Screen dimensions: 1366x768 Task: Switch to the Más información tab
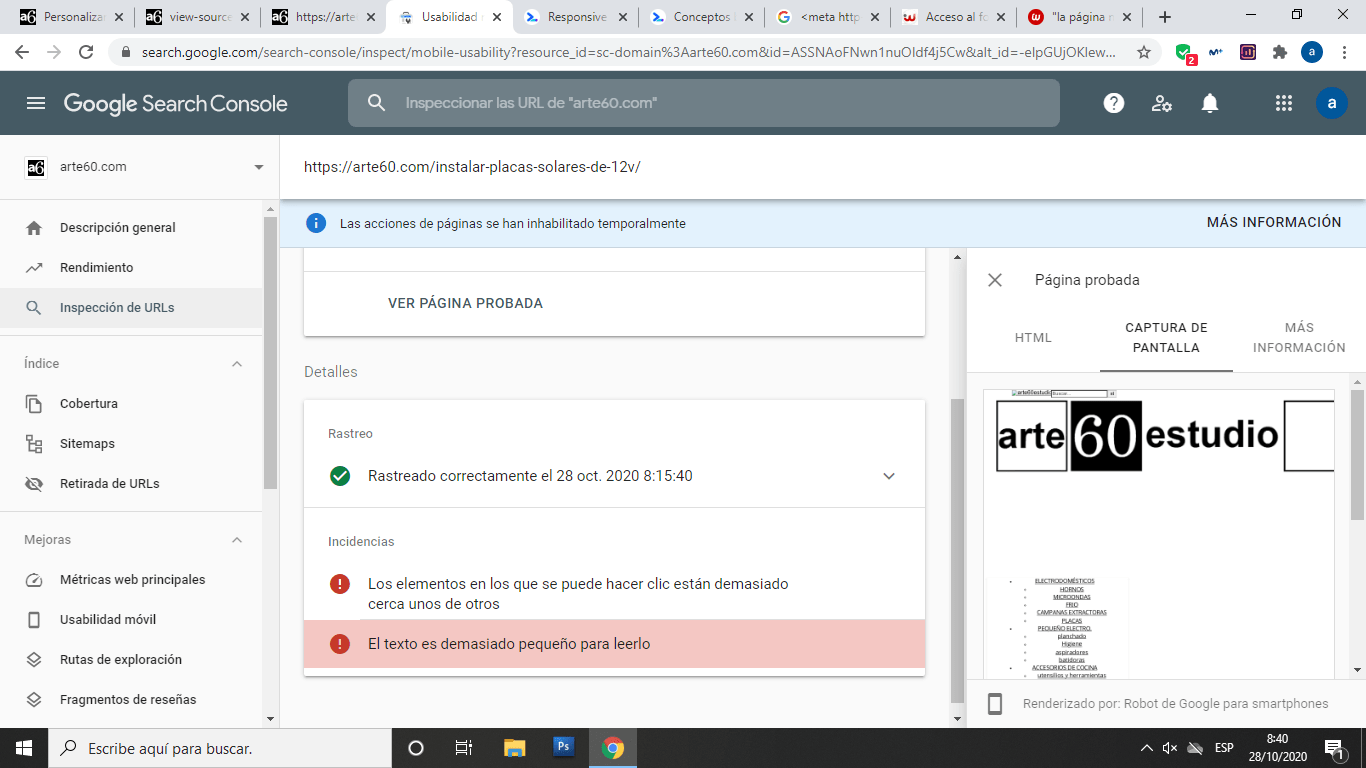click(1299, 338)
